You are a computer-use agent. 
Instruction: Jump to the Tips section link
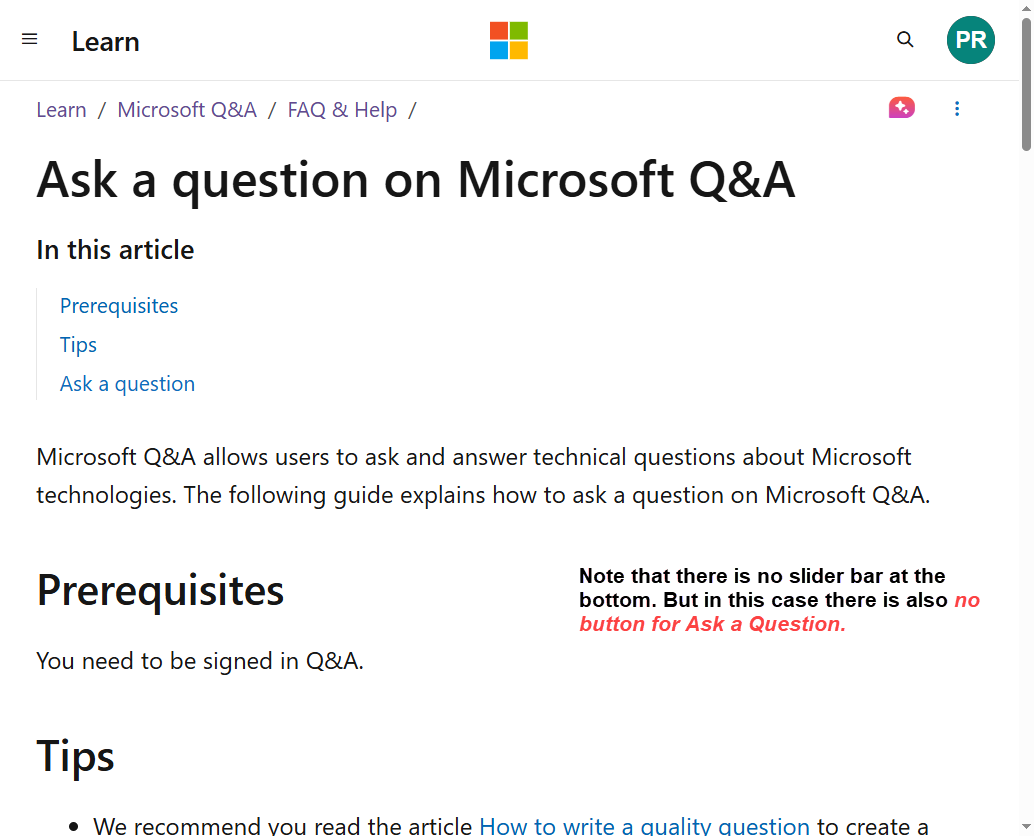(x=78, y=344)
